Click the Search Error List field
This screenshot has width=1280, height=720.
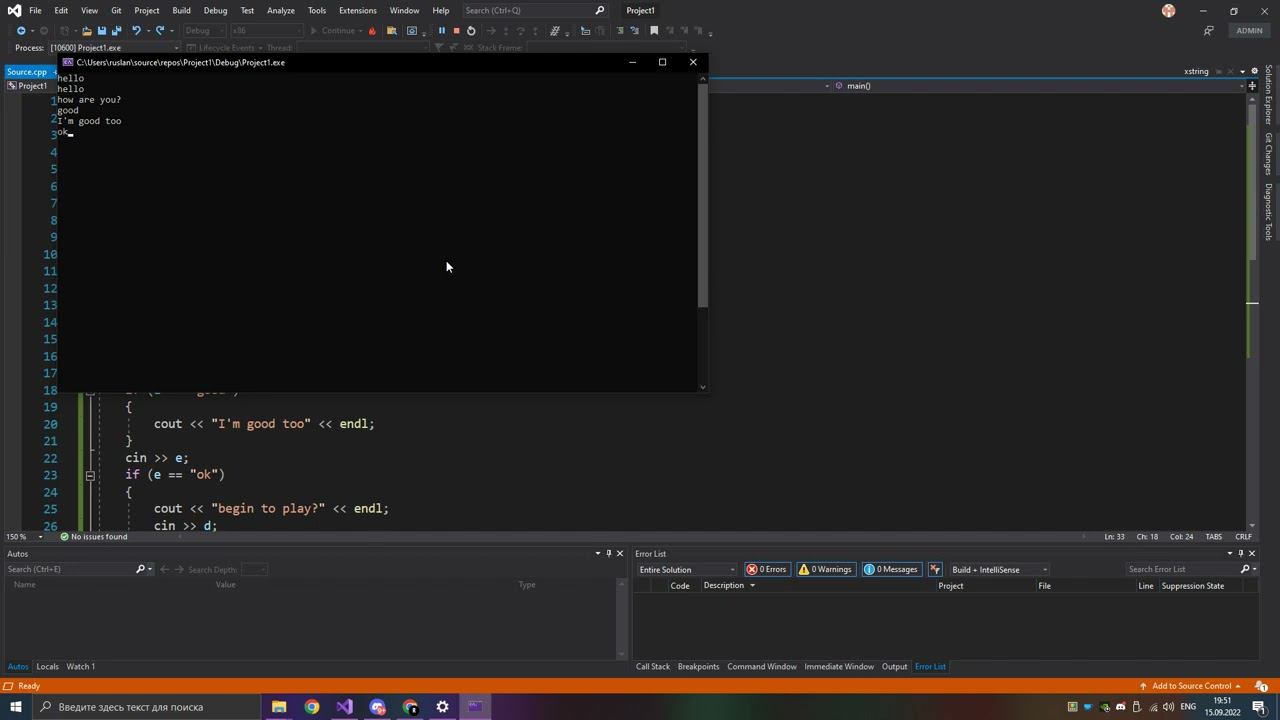[x=1181, y=570]
